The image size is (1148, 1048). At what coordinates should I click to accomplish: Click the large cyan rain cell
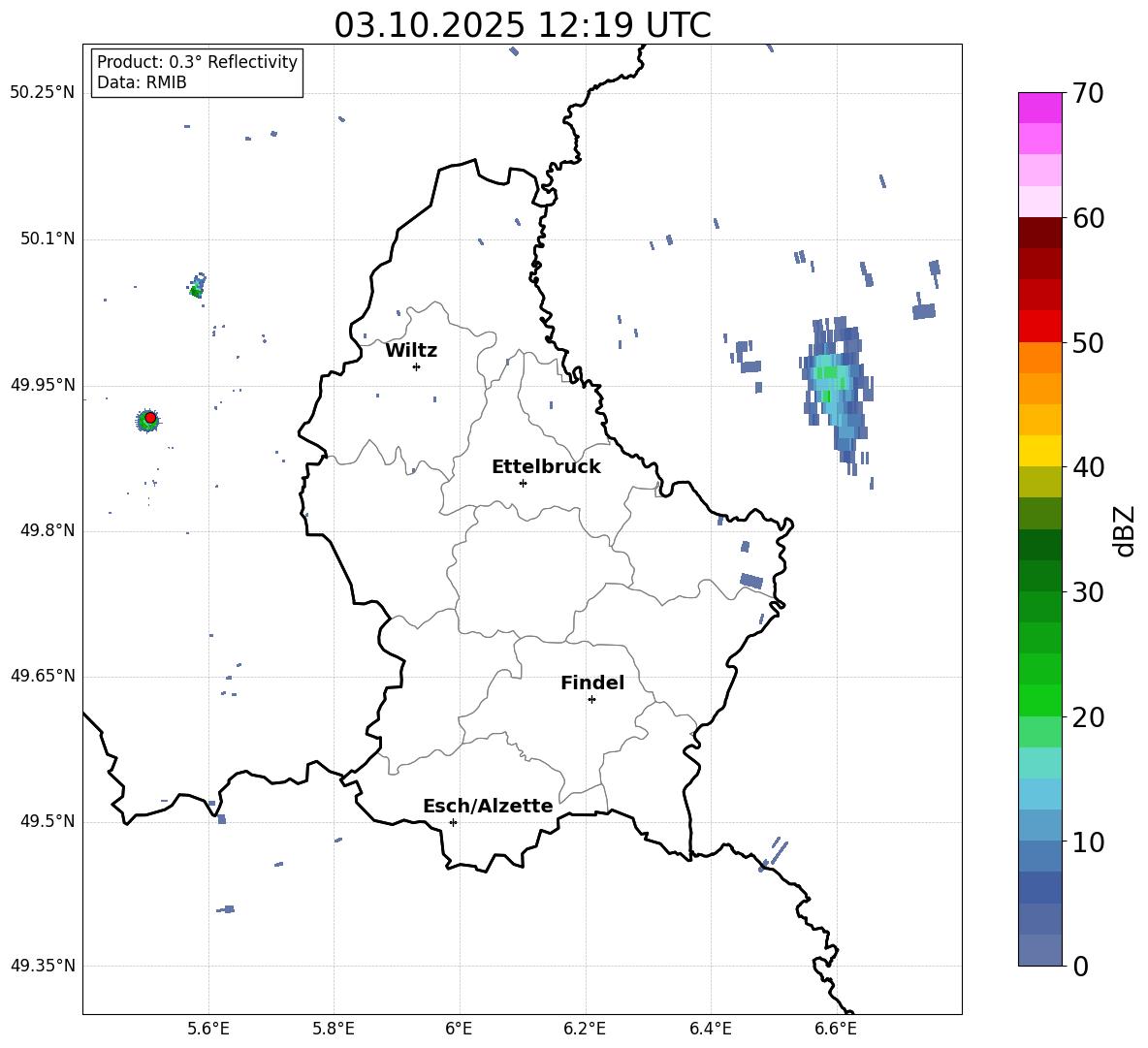tap(835, 394)
